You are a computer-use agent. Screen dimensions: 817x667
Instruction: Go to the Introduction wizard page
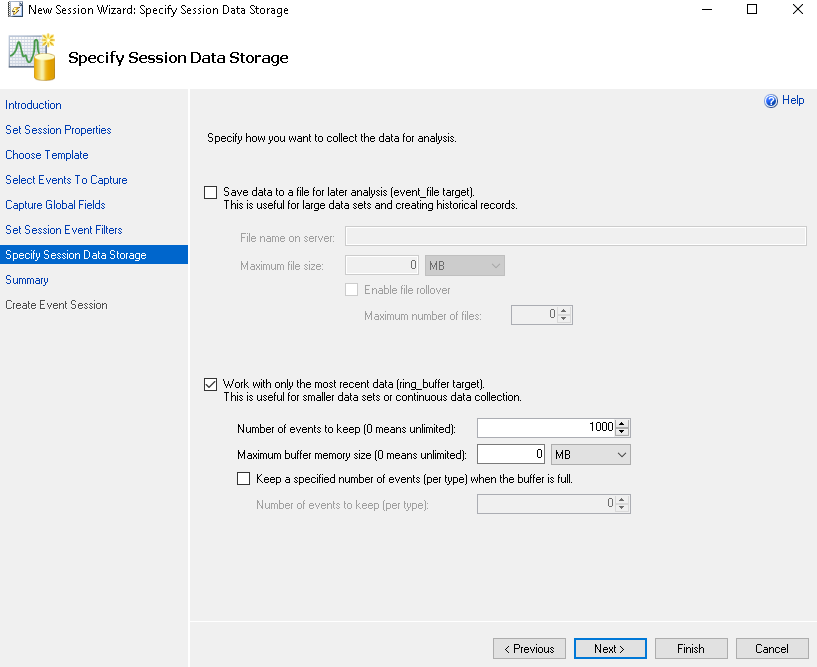click(33, 105)
